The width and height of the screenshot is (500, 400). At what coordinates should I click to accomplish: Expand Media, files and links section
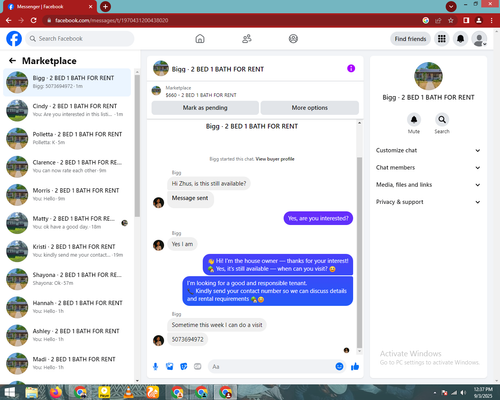(x=428, y=185)
